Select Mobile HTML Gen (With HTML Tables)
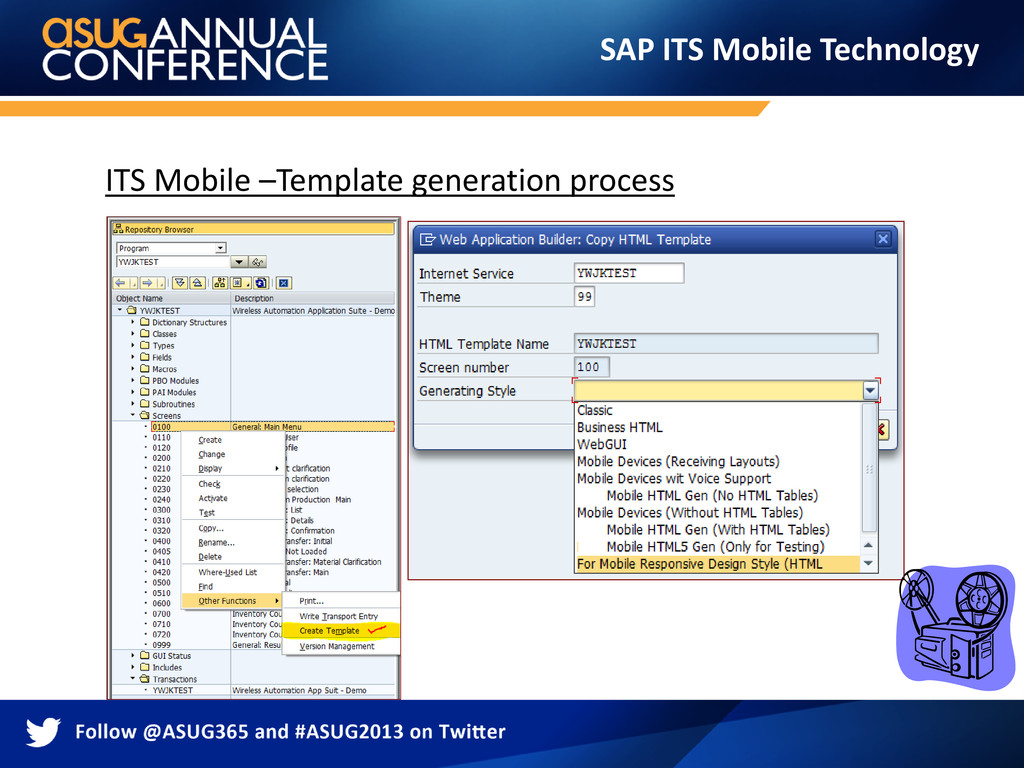The height and width of the screenshot is (768, 1024). (x=717, y=529)
